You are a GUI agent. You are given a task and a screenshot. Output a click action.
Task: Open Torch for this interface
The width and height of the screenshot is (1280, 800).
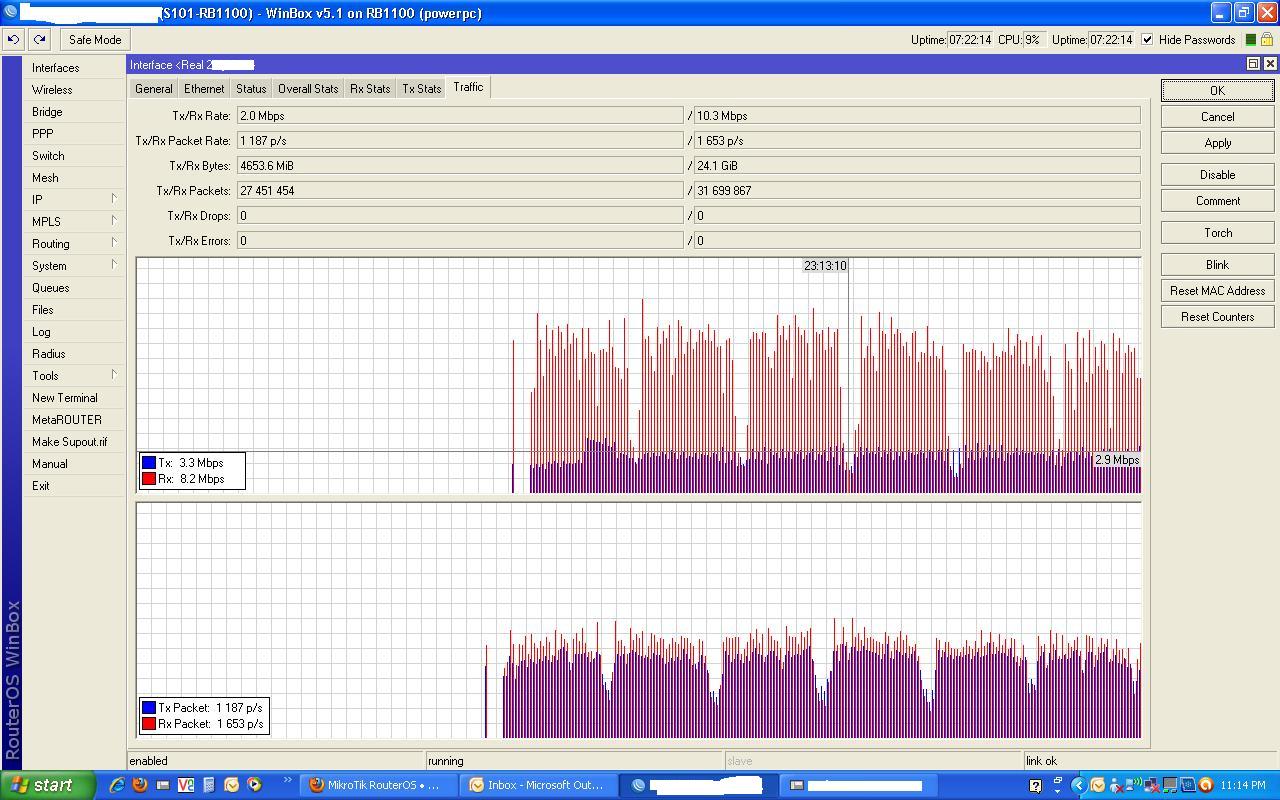[x=1217, y=233]
